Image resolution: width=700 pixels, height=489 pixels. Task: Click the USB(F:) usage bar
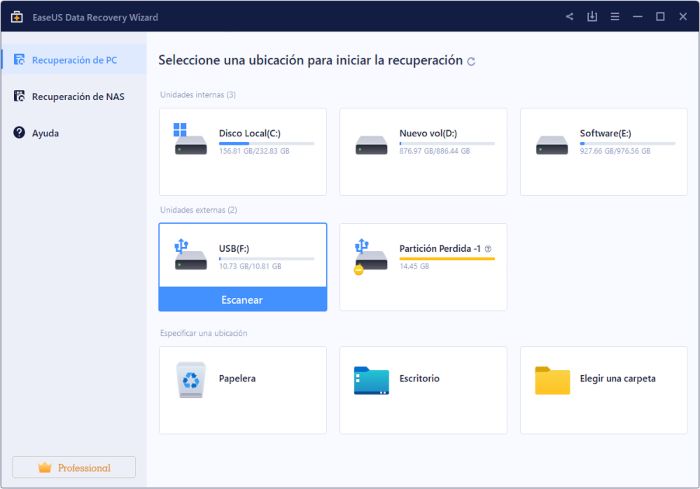pyautogui.click(x=267, y=259)
